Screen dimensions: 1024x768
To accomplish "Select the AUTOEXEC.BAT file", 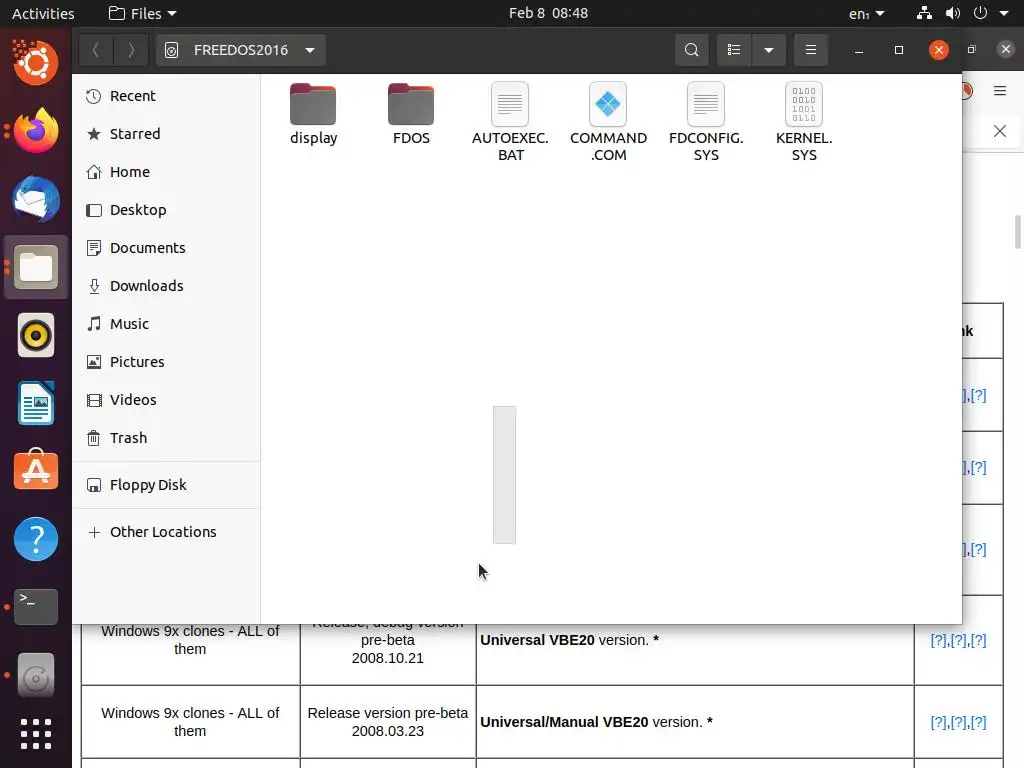I will 510,122.
